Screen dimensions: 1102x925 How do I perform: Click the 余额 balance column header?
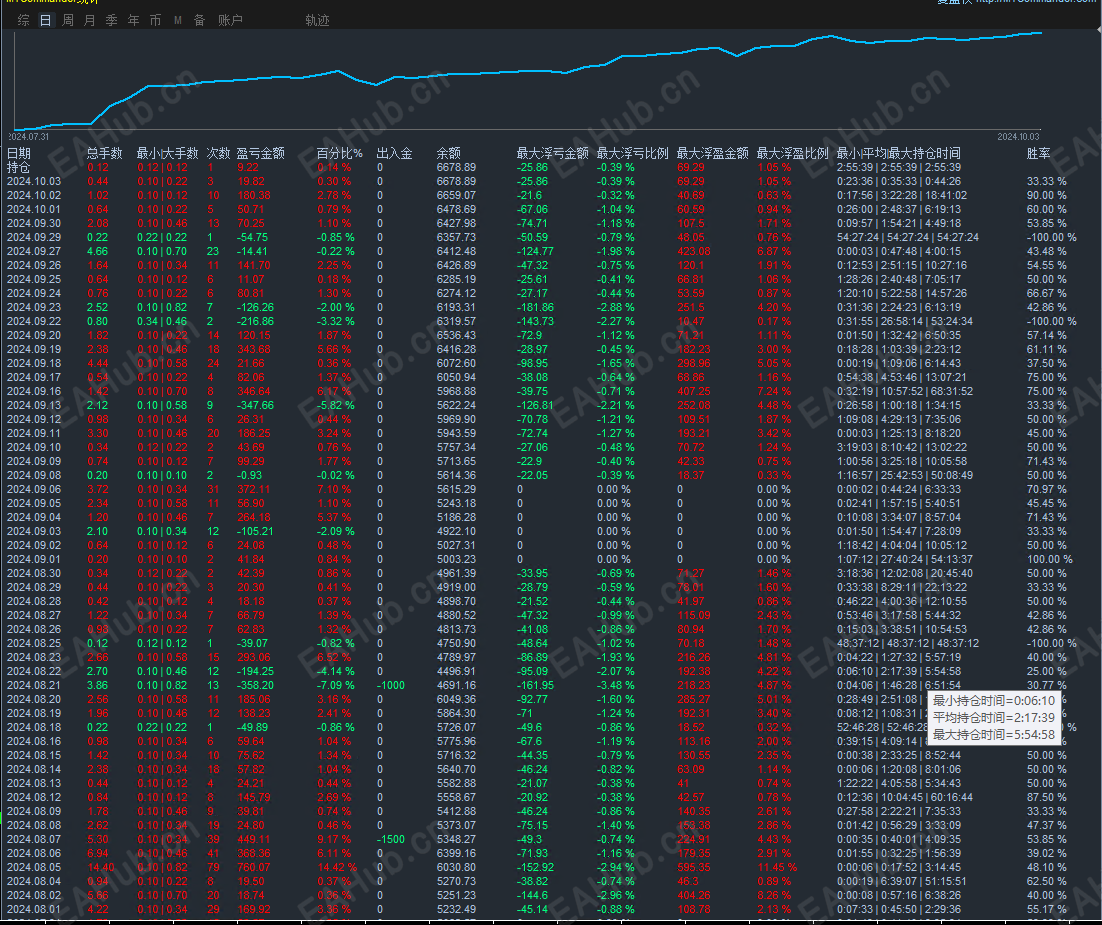click(448, 153)
